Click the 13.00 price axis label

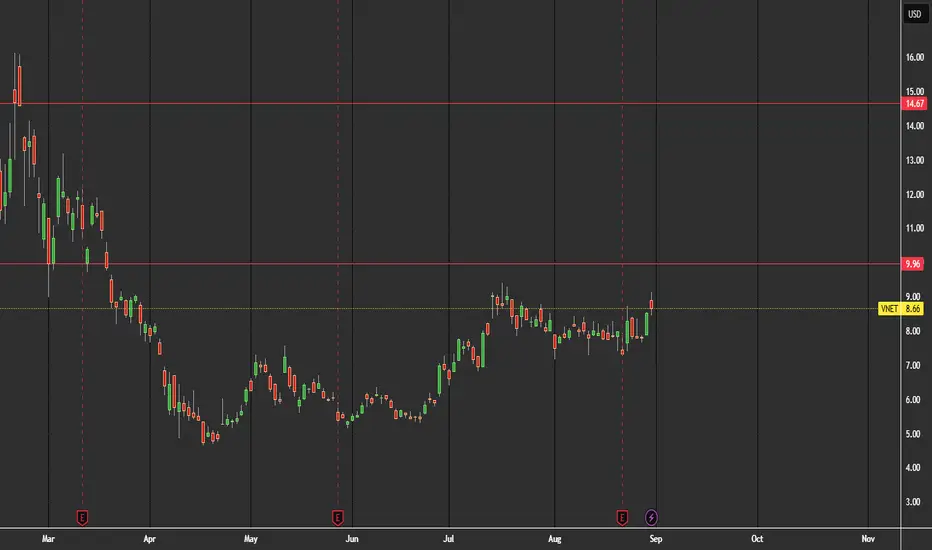(x=915, y=160)
